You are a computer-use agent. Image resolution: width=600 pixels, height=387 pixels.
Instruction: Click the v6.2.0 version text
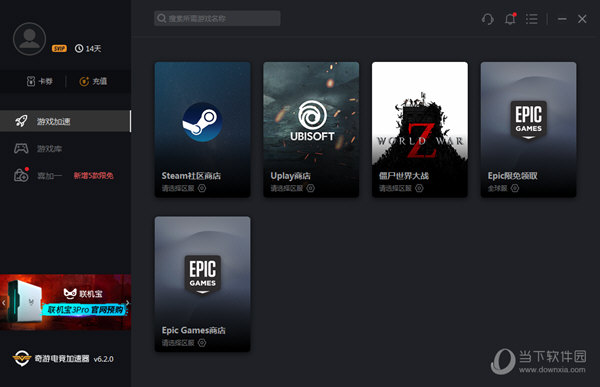pos(103,359)
